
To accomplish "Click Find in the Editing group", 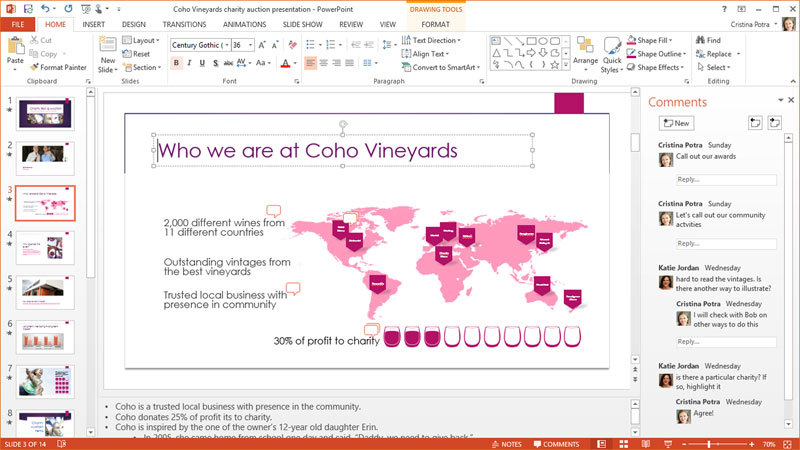I will pyautogui.click(x=706, y=40).
